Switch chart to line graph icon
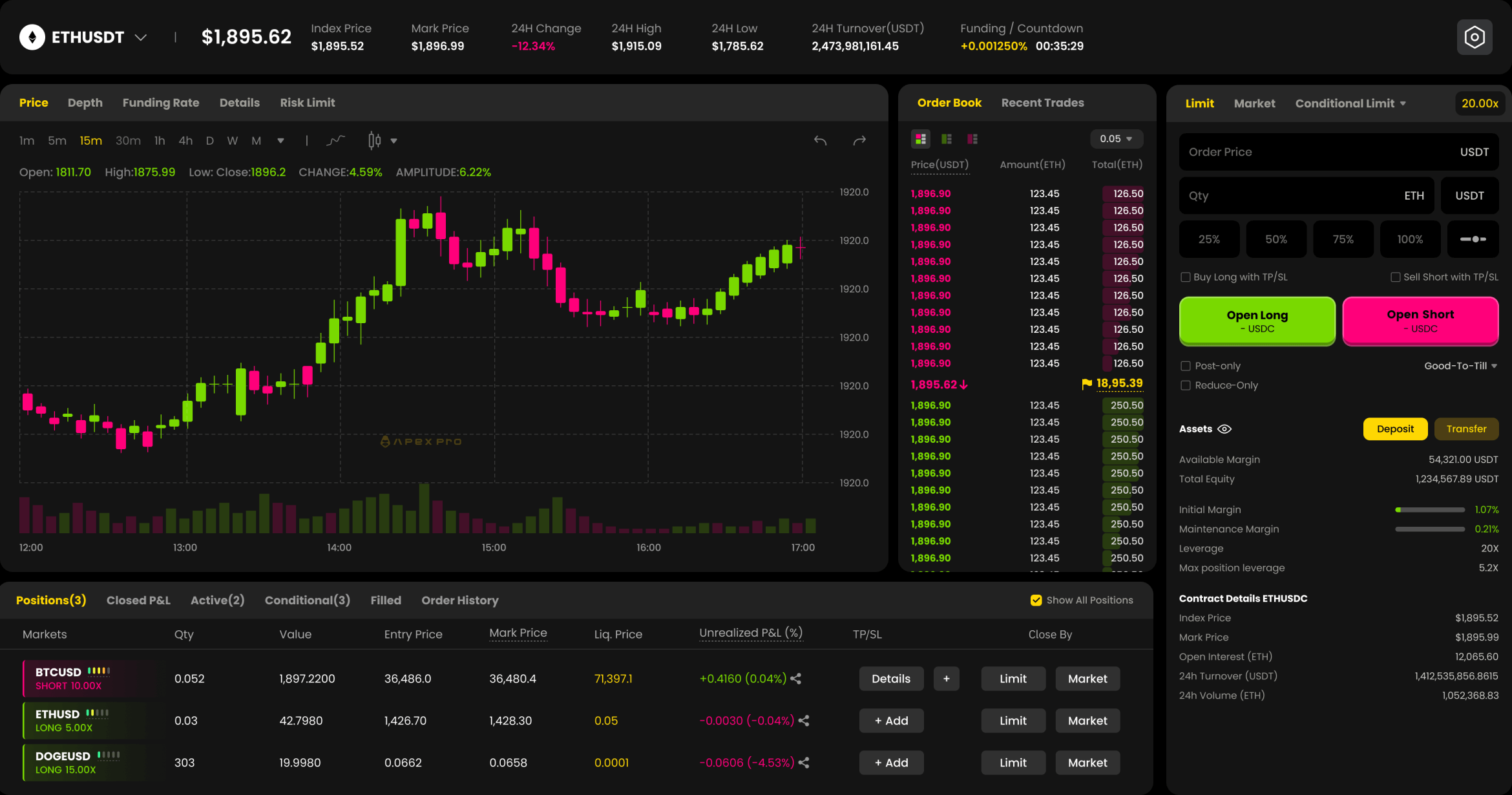Screen dimensions: 1512x795 (x=335, y=140)
